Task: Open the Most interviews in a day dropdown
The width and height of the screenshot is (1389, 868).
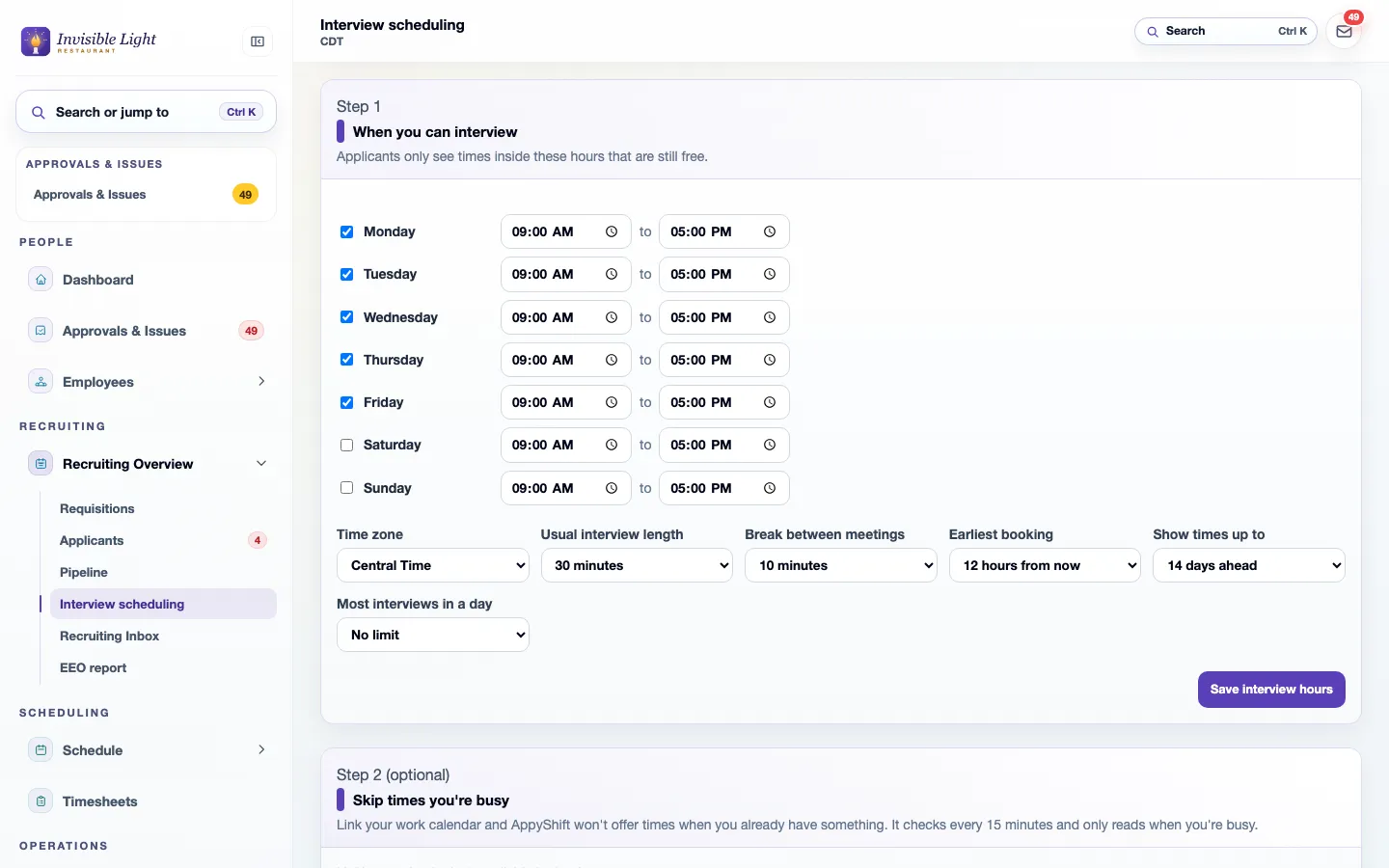Action: click(x=433, y=635)
